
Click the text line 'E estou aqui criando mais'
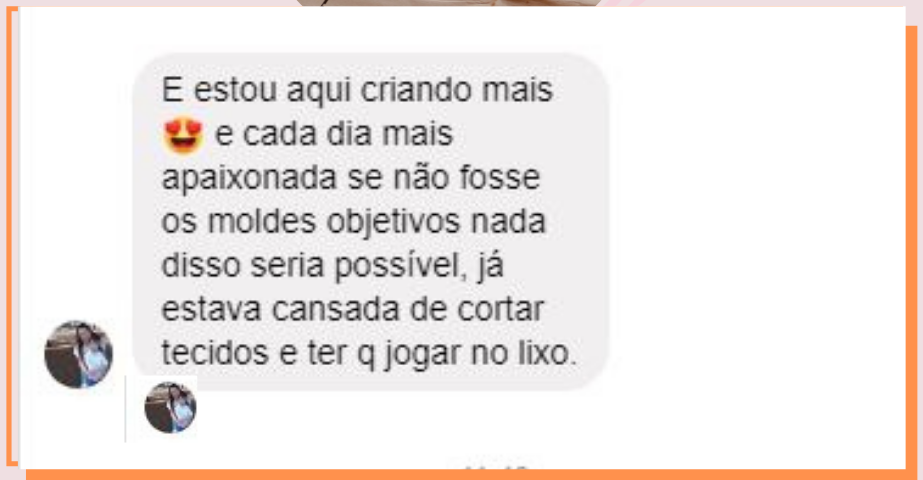[x=357, y=90]
